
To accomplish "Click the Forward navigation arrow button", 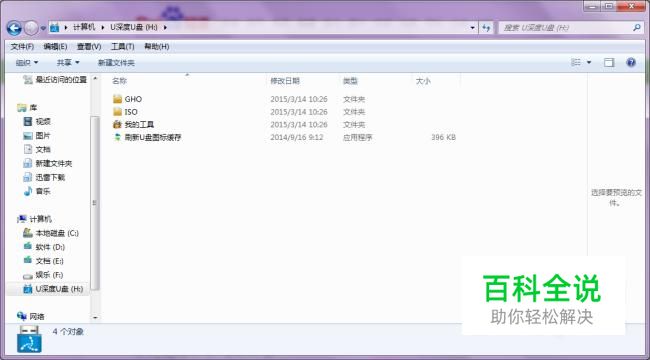I will pyautogui.click(x=31, y=28).
